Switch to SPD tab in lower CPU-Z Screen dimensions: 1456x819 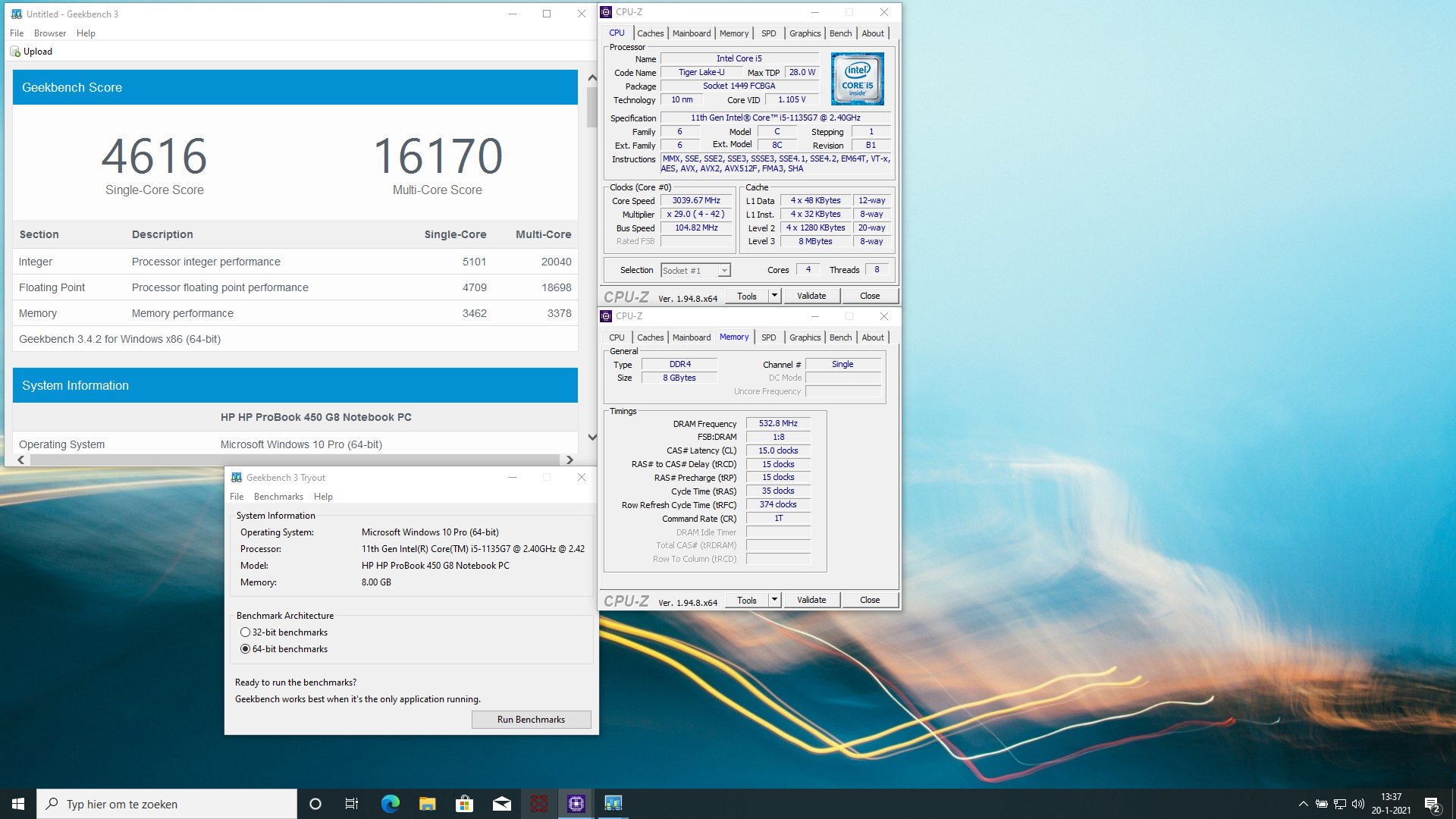(x=768, y=337)
